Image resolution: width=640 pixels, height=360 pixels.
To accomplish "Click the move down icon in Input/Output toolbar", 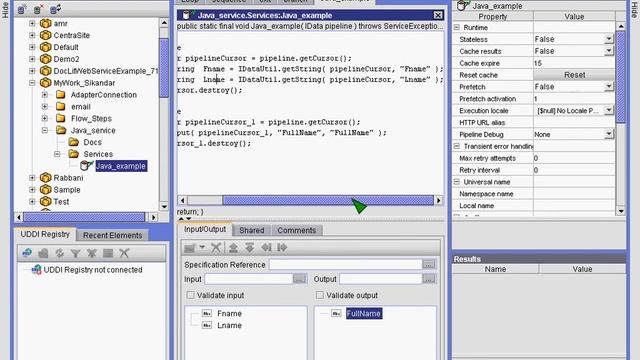I will (250, 247).
